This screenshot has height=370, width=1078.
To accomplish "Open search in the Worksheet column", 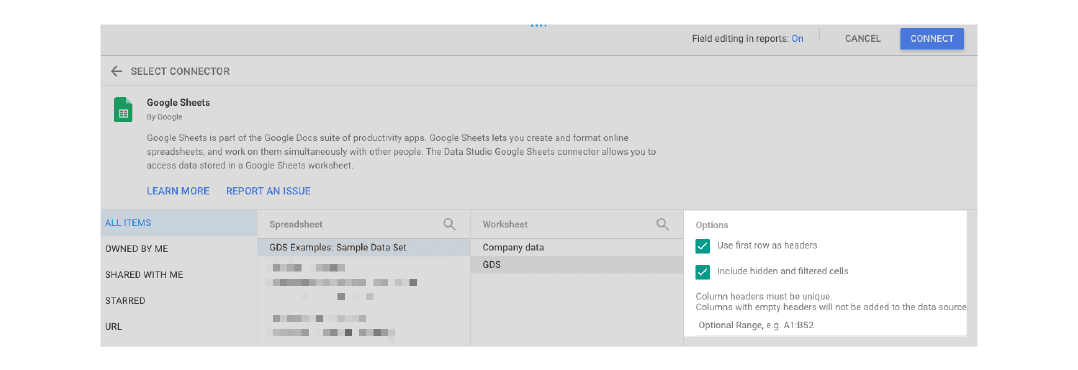I will tap(663, 224).
